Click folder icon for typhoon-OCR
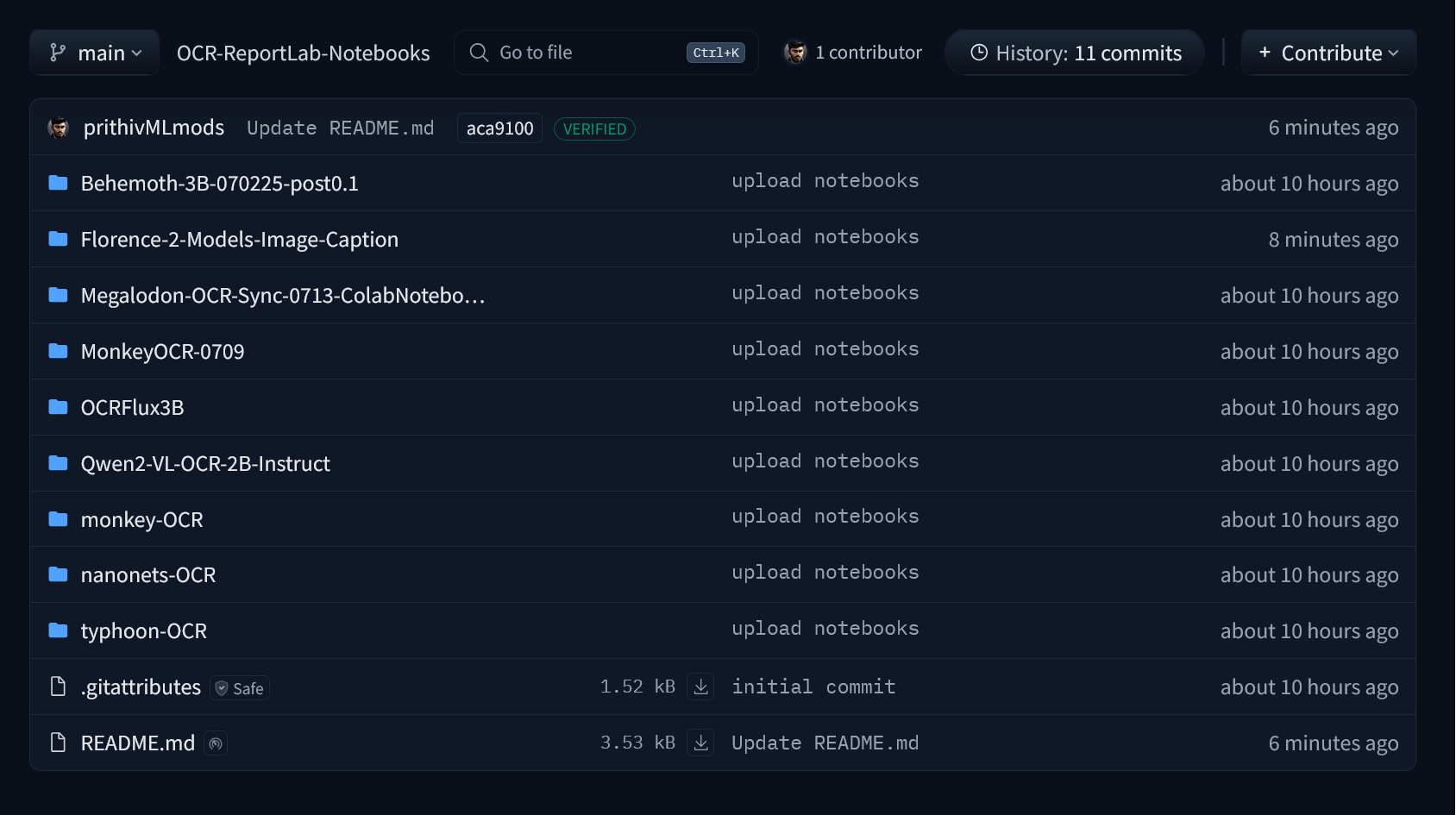 pyautogui.click(x=58, y=630)
